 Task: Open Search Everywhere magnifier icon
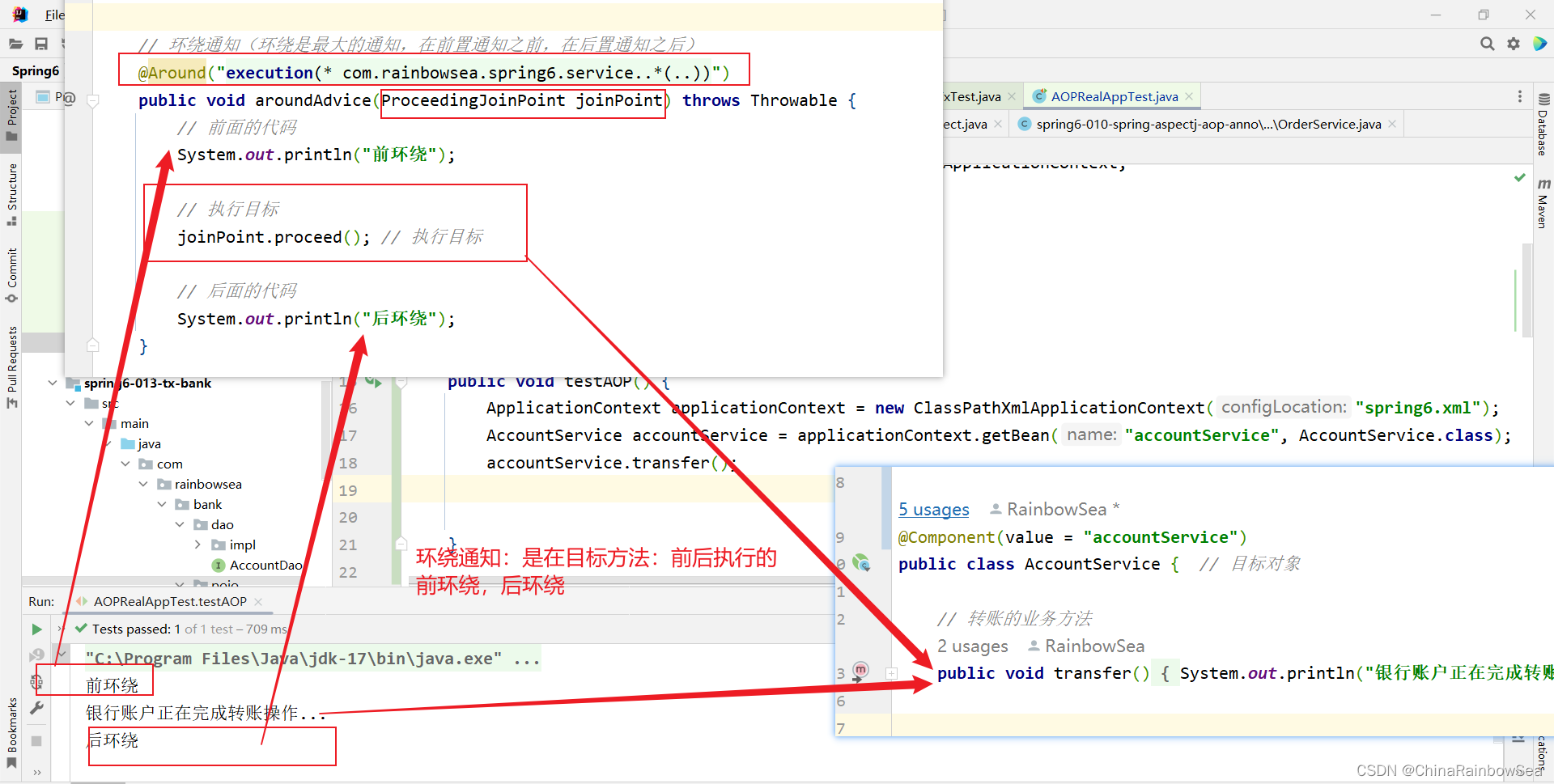(1487, 44)
